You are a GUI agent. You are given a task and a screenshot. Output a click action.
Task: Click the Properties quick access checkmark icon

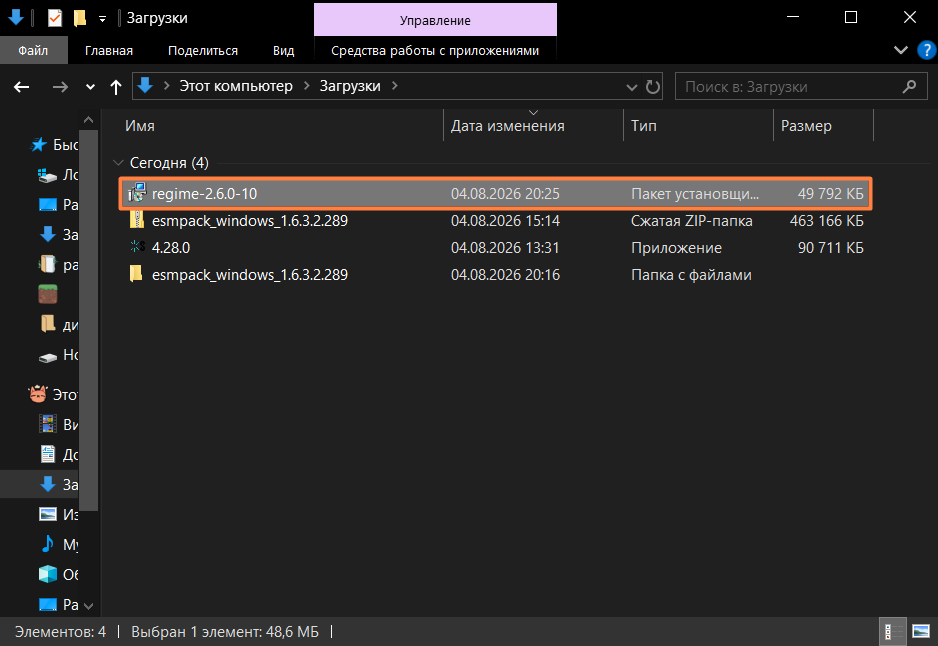[x=54, y=18]
